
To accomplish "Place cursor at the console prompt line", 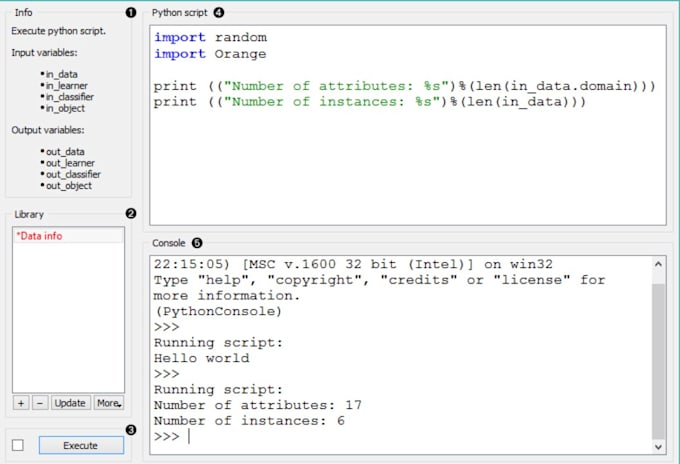I will click(x=190, y=436).
